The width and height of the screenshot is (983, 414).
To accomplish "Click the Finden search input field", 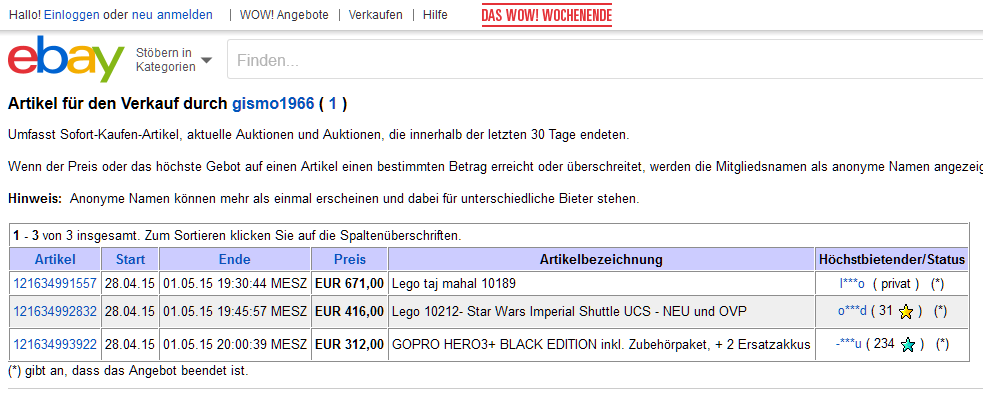I will [604, 60].
